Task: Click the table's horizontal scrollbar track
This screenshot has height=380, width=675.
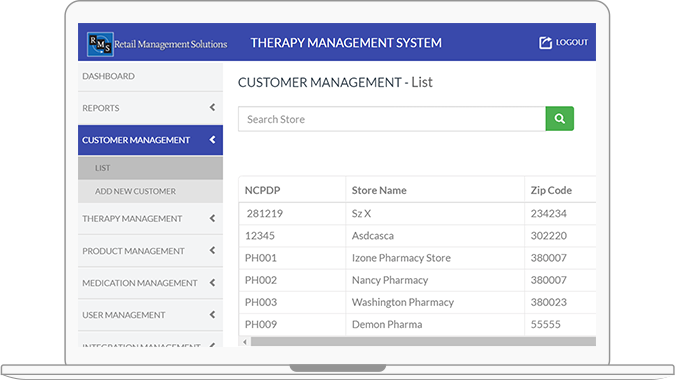Action: pyautogui.click(x=423, y=342)
